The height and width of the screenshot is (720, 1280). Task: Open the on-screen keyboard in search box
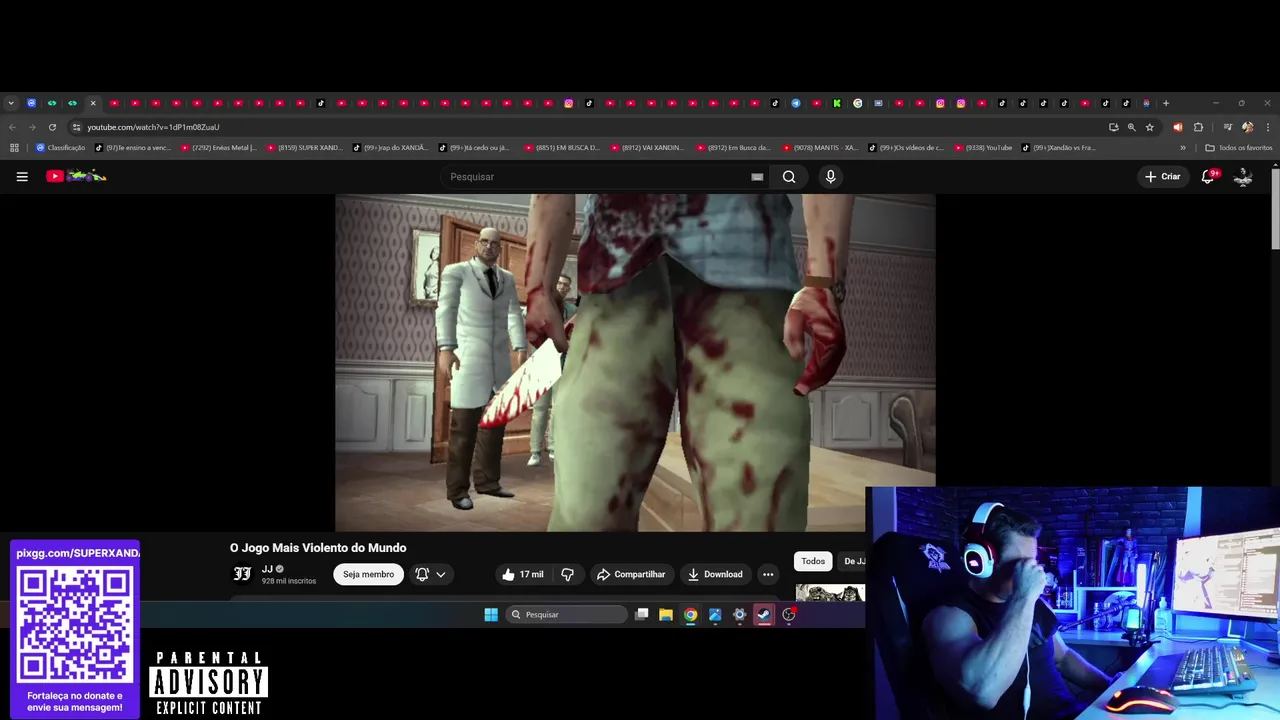click(757, 177)
